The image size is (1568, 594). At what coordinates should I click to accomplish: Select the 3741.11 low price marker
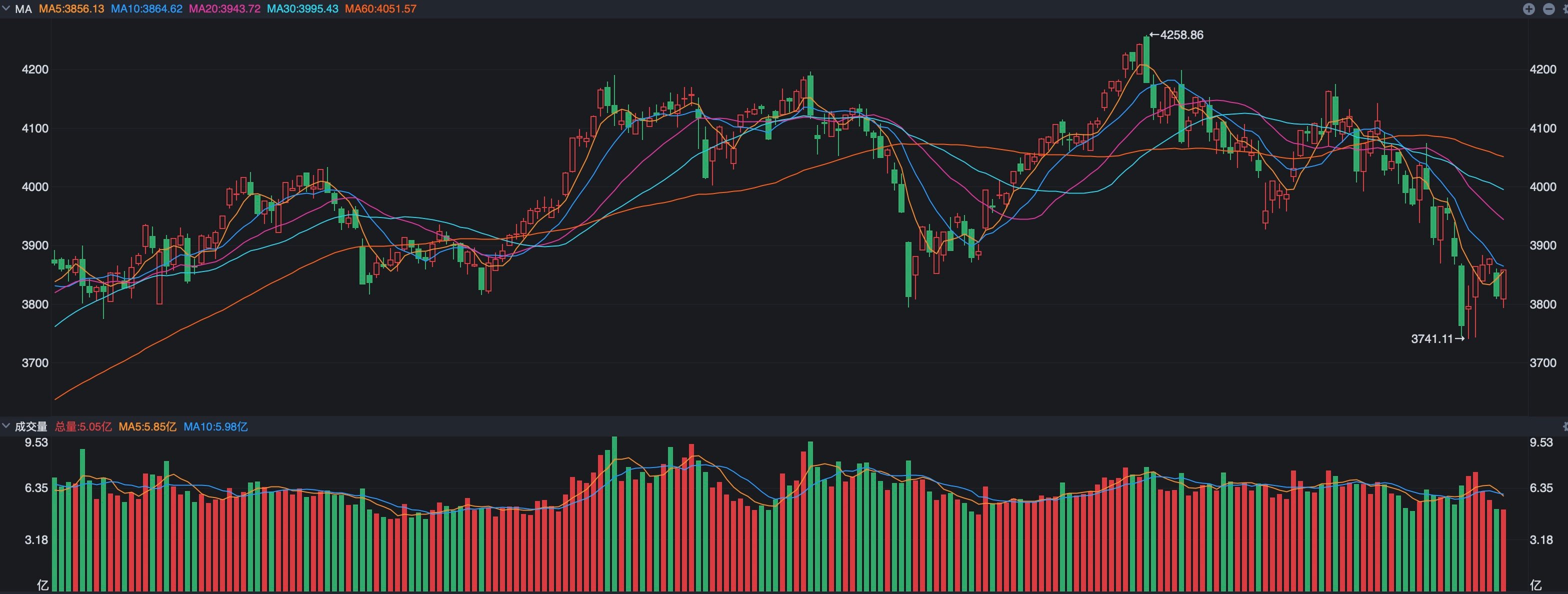click(1437, 338)
